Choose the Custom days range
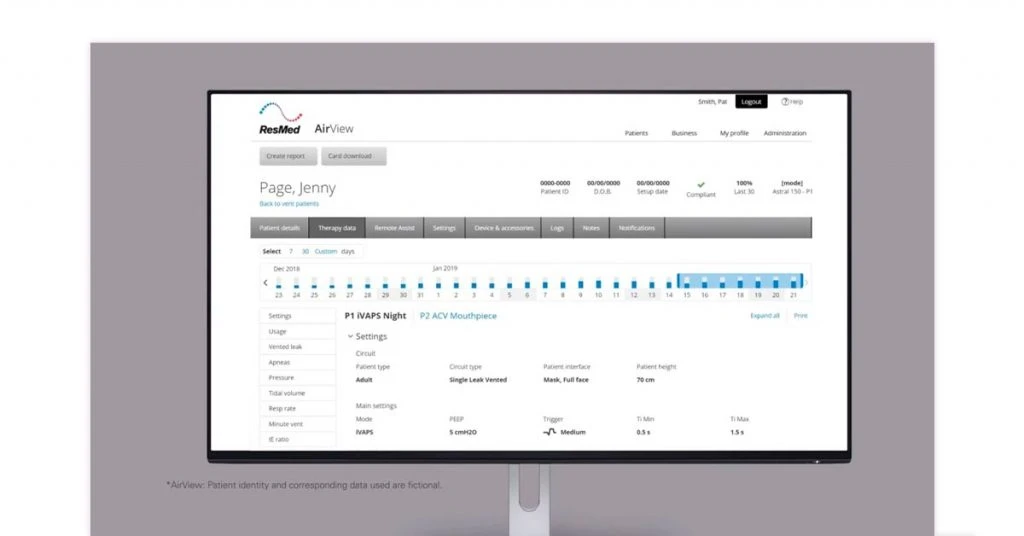The height and width of the screenshot is (536, 1024). click(326, 251)
